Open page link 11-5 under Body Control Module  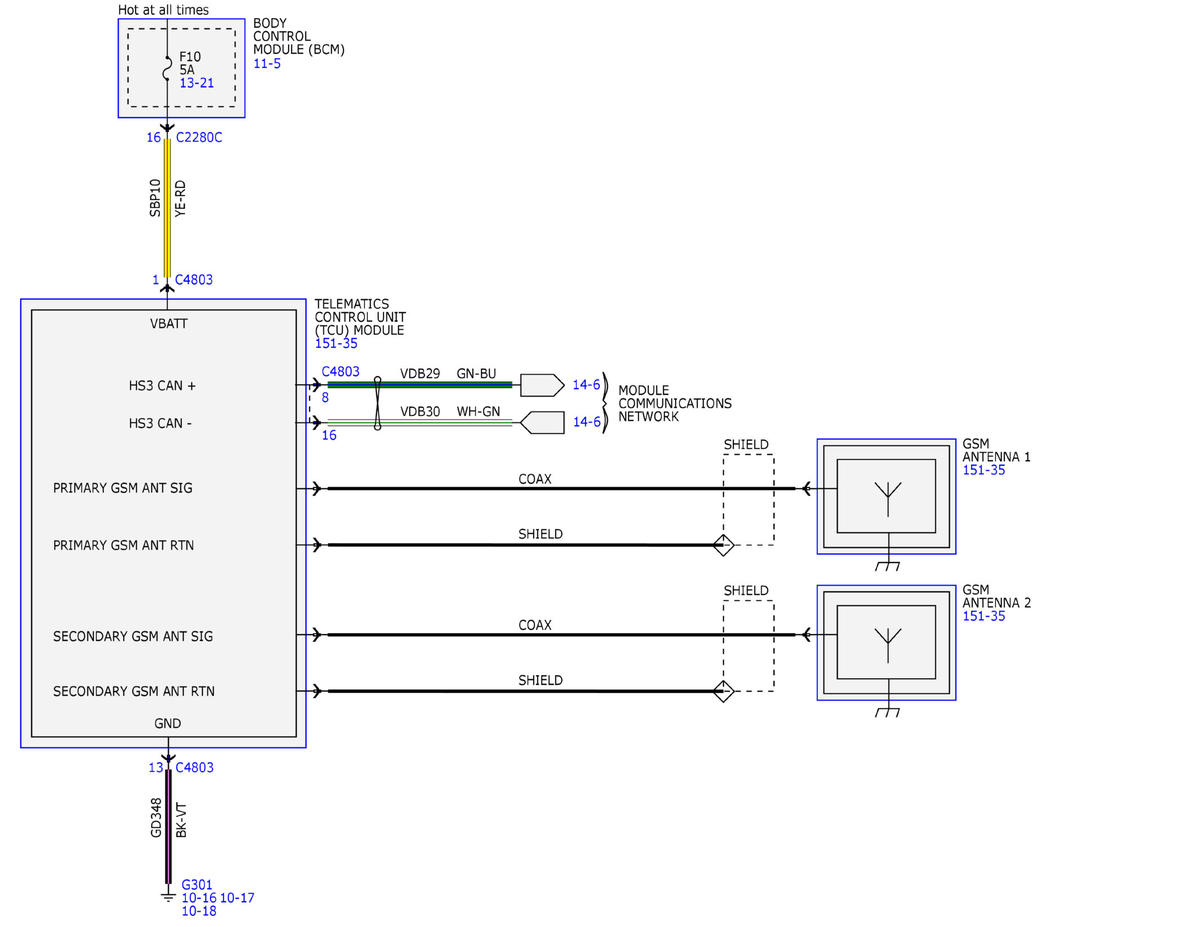[x=267, y=63]
